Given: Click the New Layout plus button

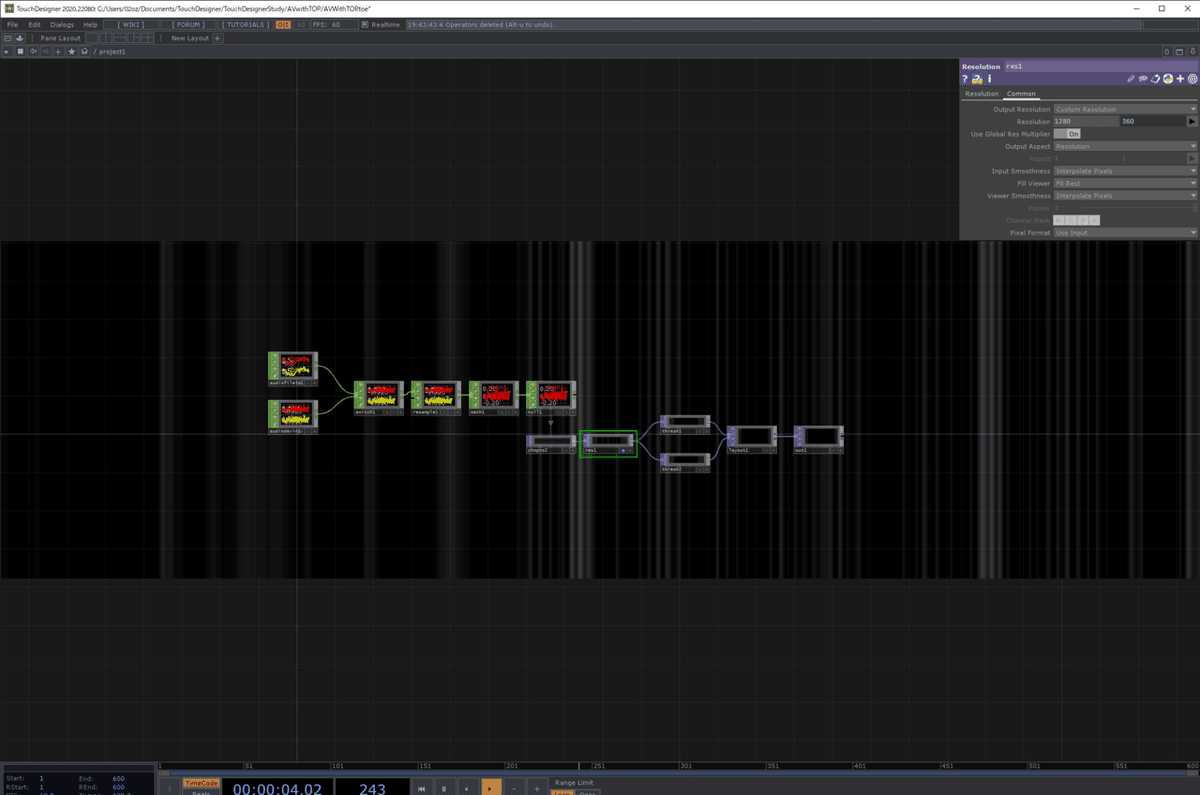Looking at the screenshot, I should 217,38.
